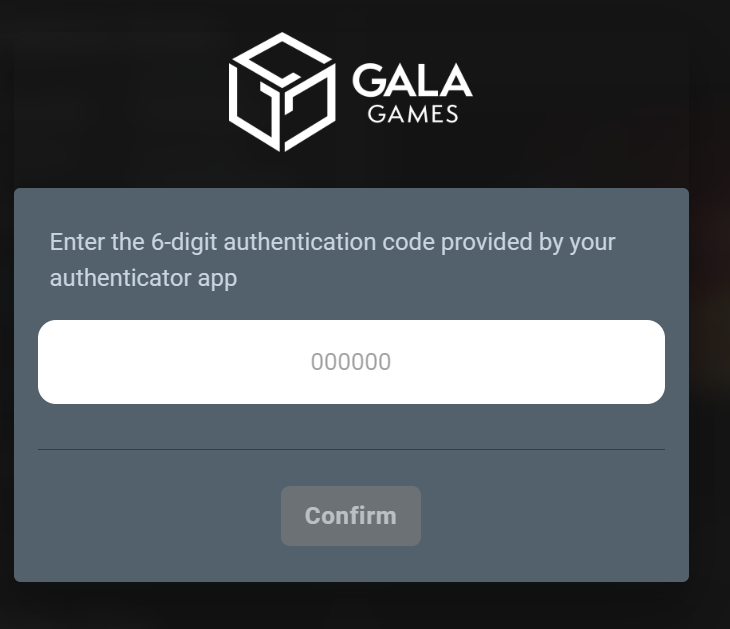730x629 pixels.
Task: Click the 000000 placeholder text
Action: (x=351, y=362)
